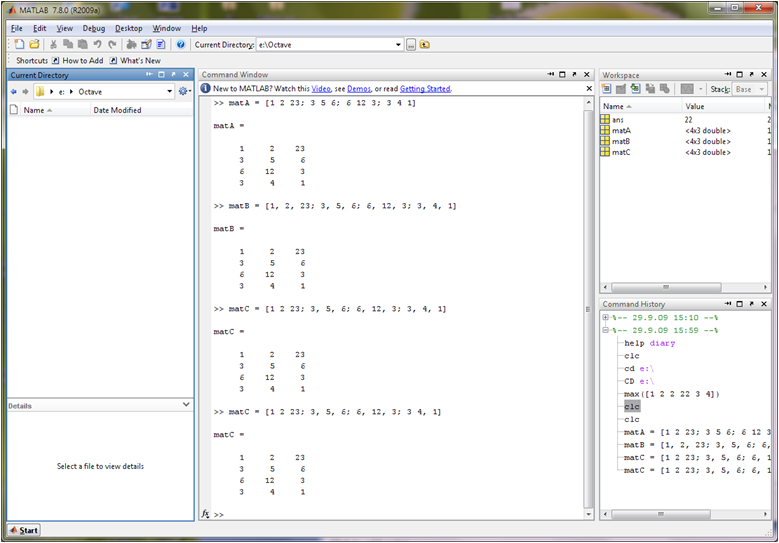
Task: Undock the Command History panel
Action: coord(752,304)
